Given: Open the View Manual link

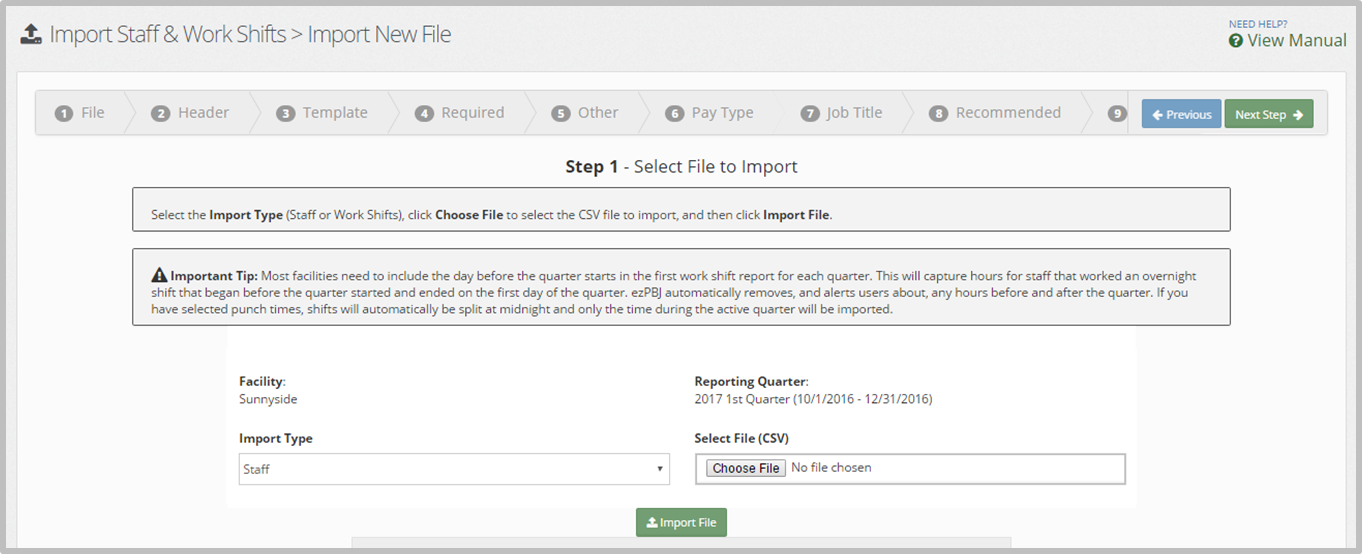Looking at the screenshot, I should 1296,41.
